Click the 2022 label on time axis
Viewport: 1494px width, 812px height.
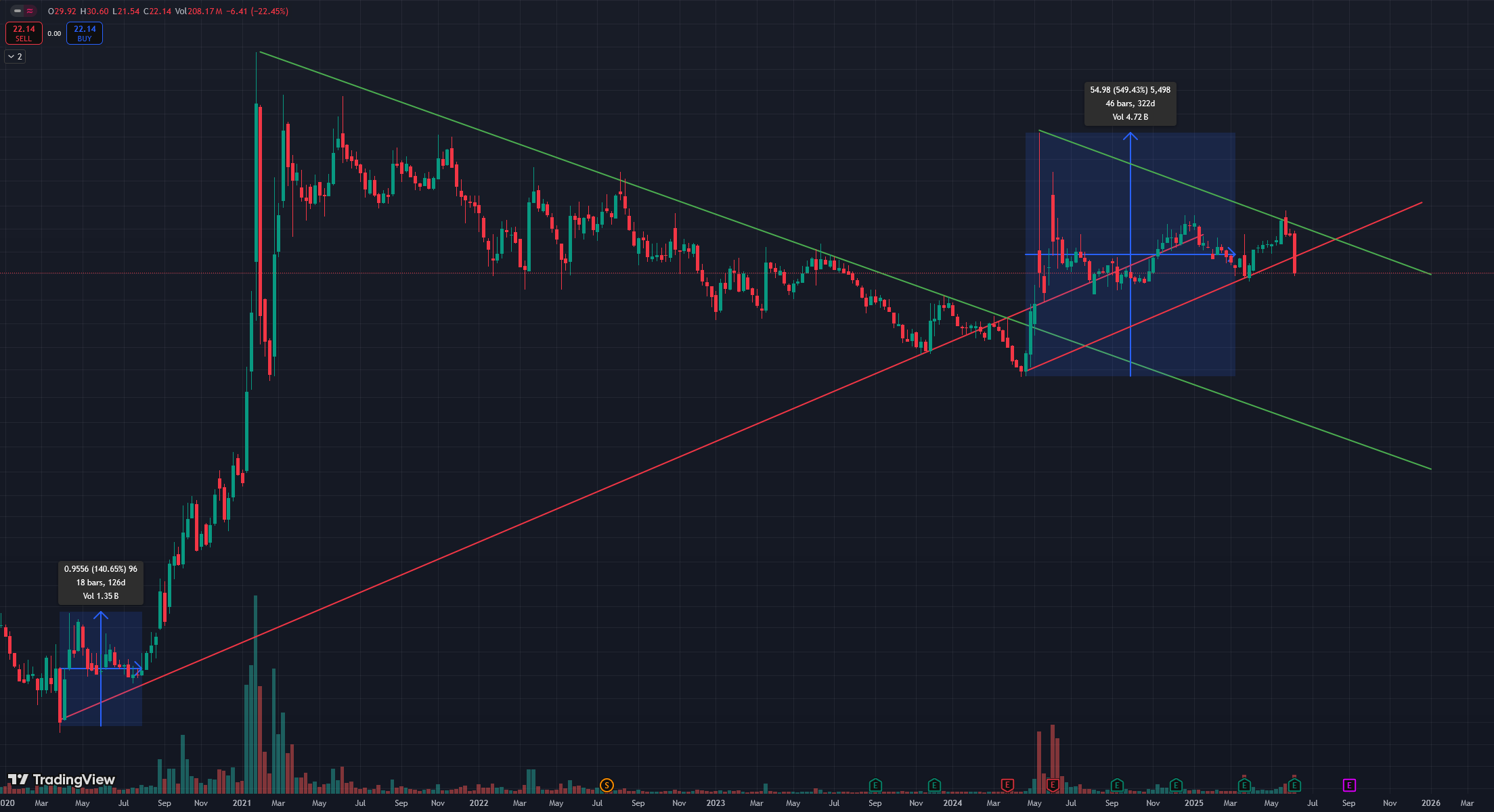pos(479,803)
